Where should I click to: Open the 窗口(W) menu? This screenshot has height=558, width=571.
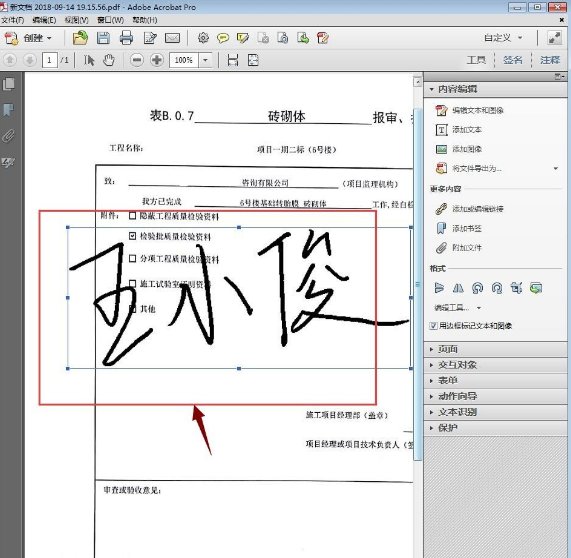[110, 20]
